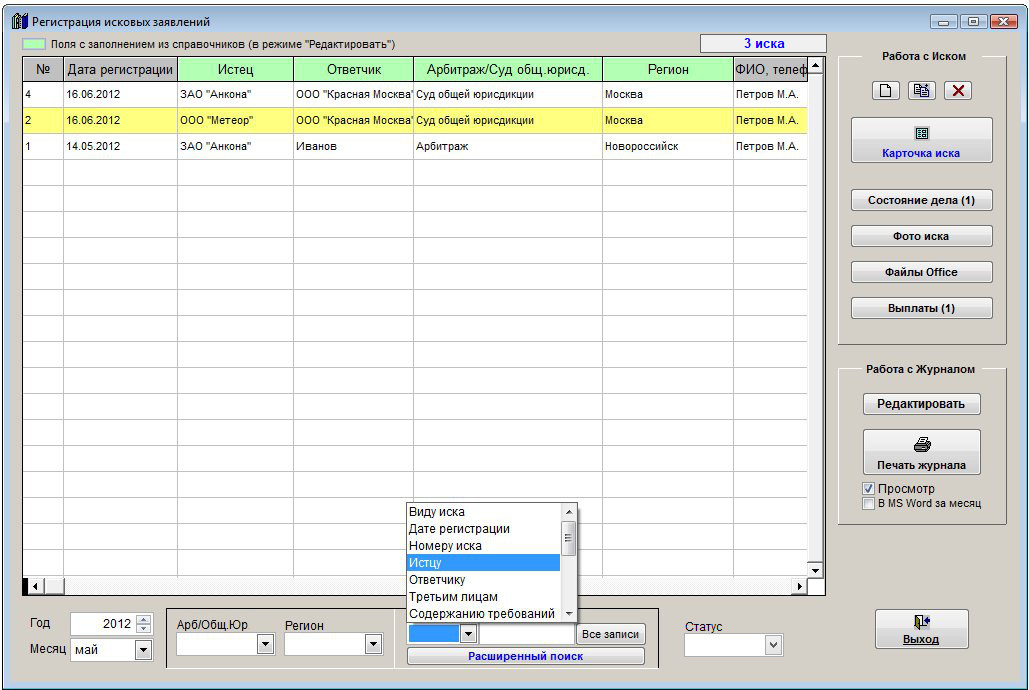Click the red X delete claim icon

957,91
